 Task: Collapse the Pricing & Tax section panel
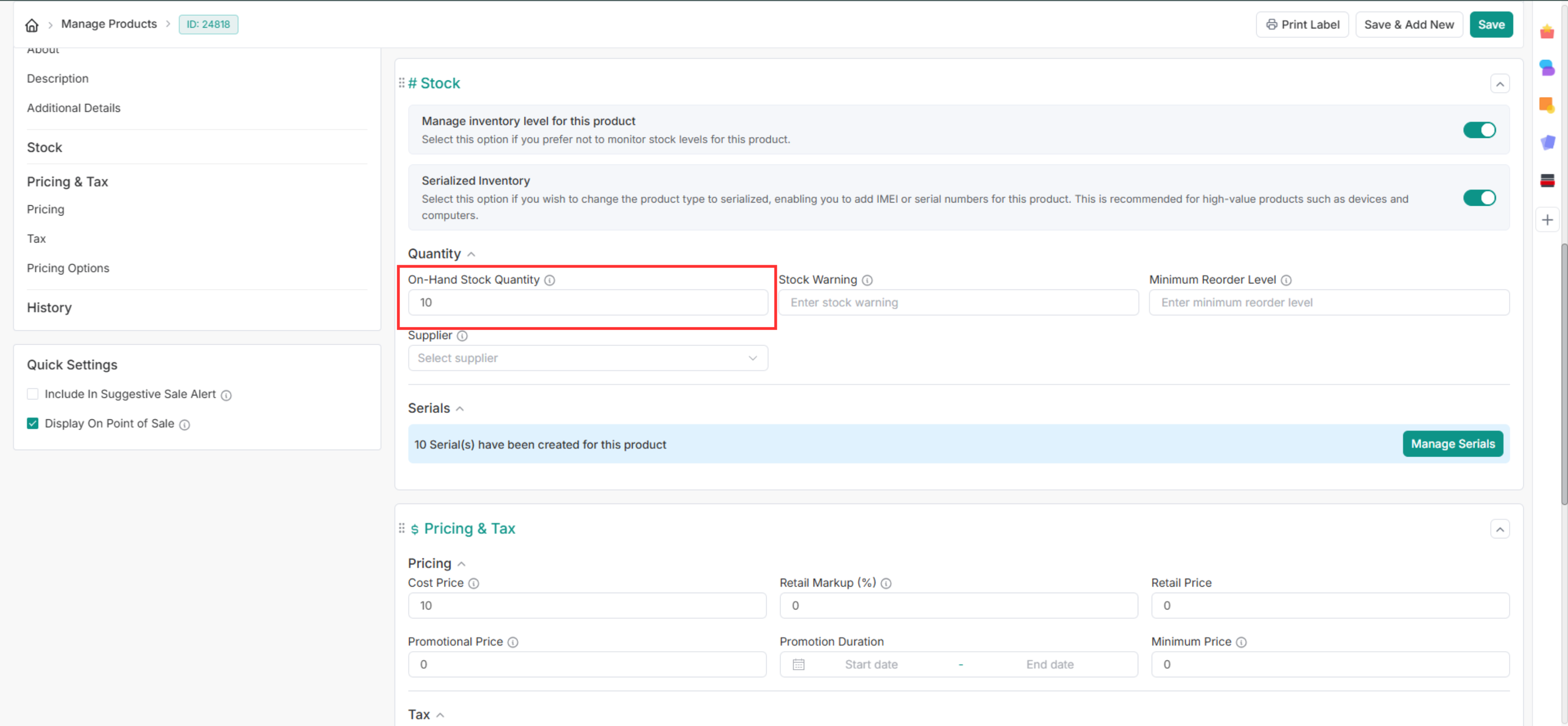[1500, 529]
